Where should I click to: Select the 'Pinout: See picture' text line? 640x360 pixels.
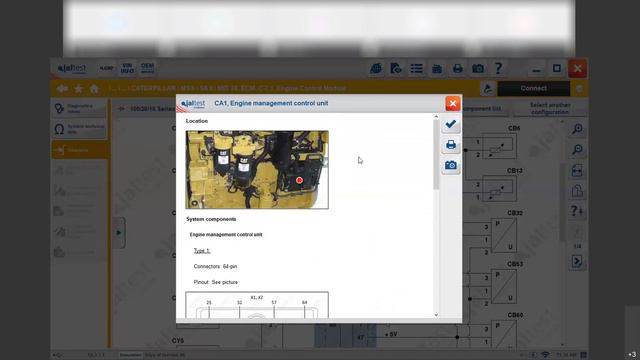(x=216, y=282)
